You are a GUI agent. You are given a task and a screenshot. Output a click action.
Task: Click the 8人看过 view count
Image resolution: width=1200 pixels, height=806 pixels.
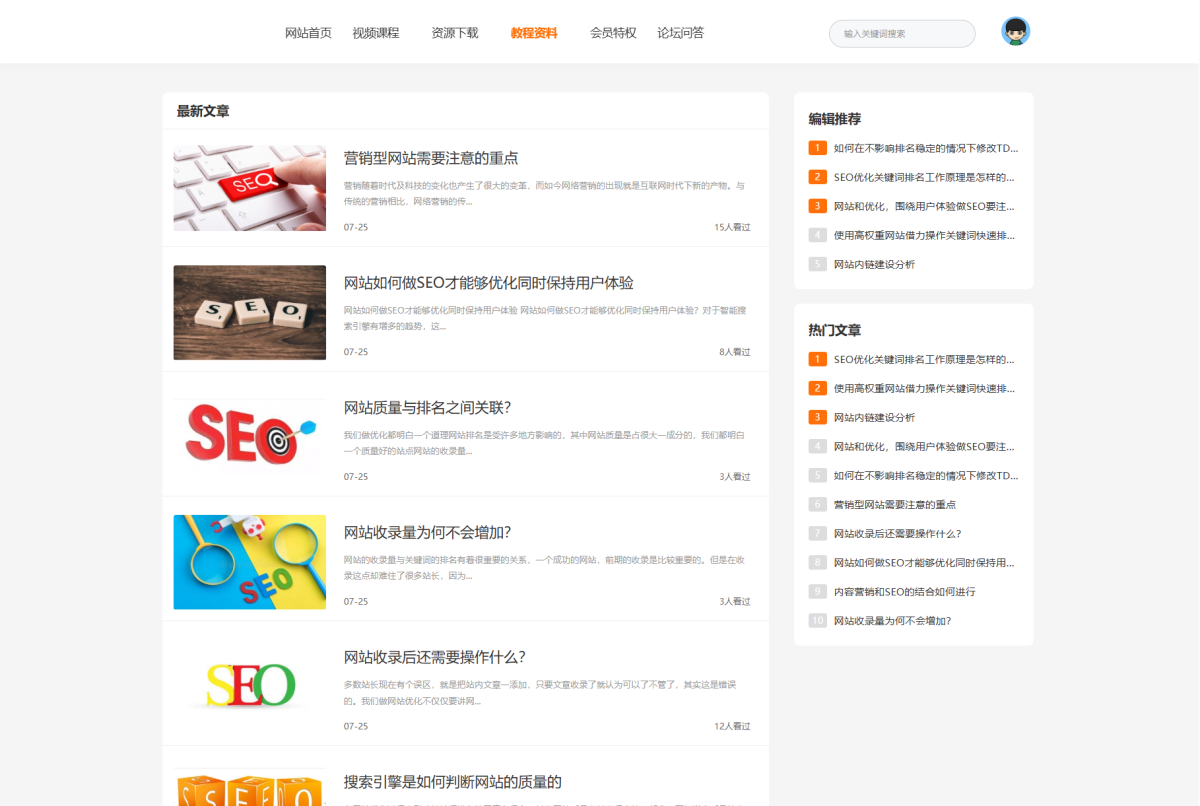point(735,352)
